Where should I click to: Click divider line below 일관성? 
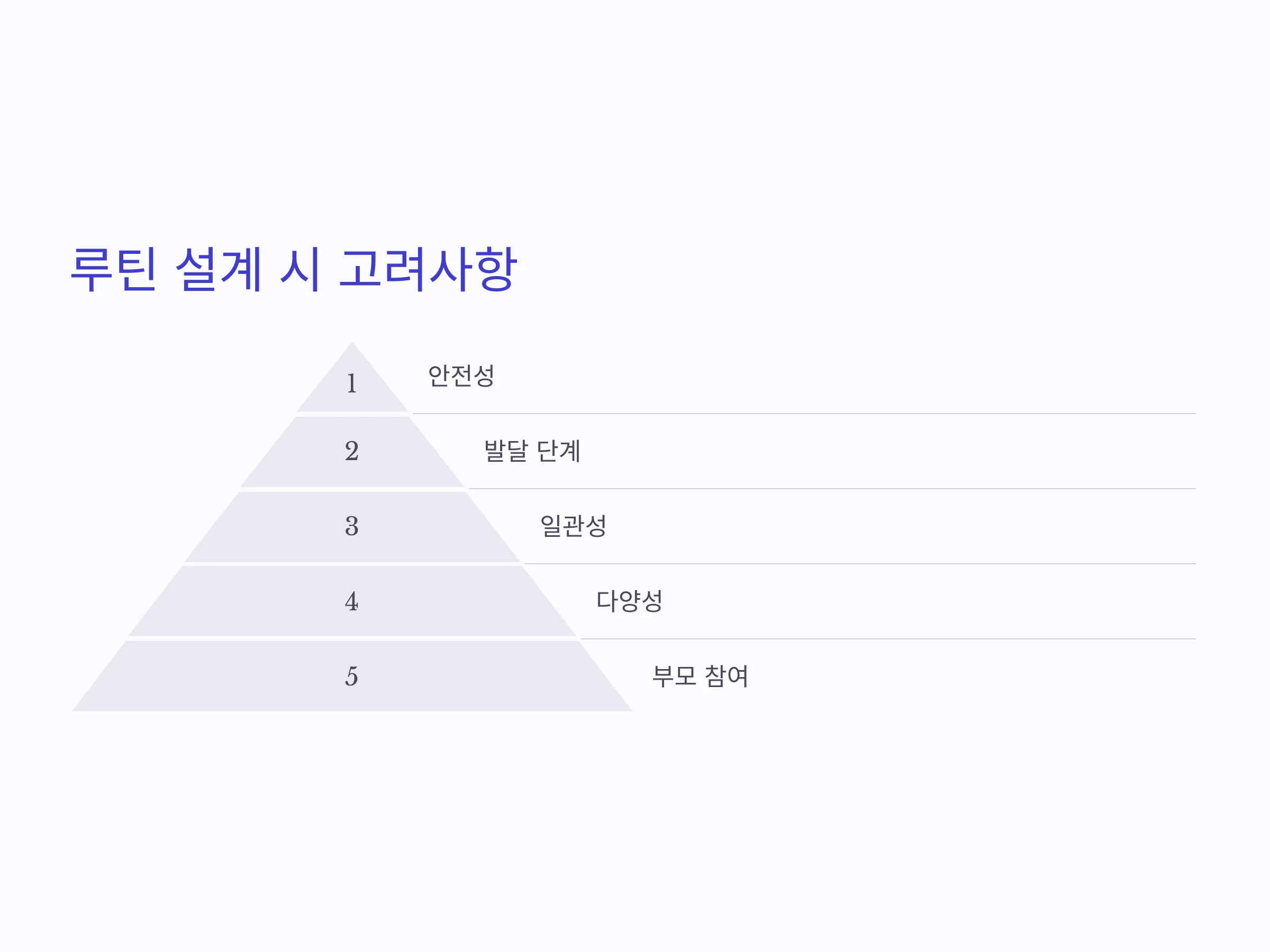tap(860, 563)
